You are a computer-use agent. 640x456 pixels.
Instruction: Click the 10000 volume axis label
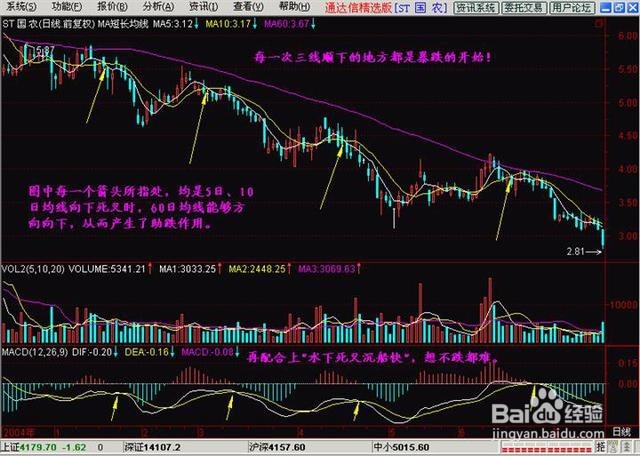[624, 305]
